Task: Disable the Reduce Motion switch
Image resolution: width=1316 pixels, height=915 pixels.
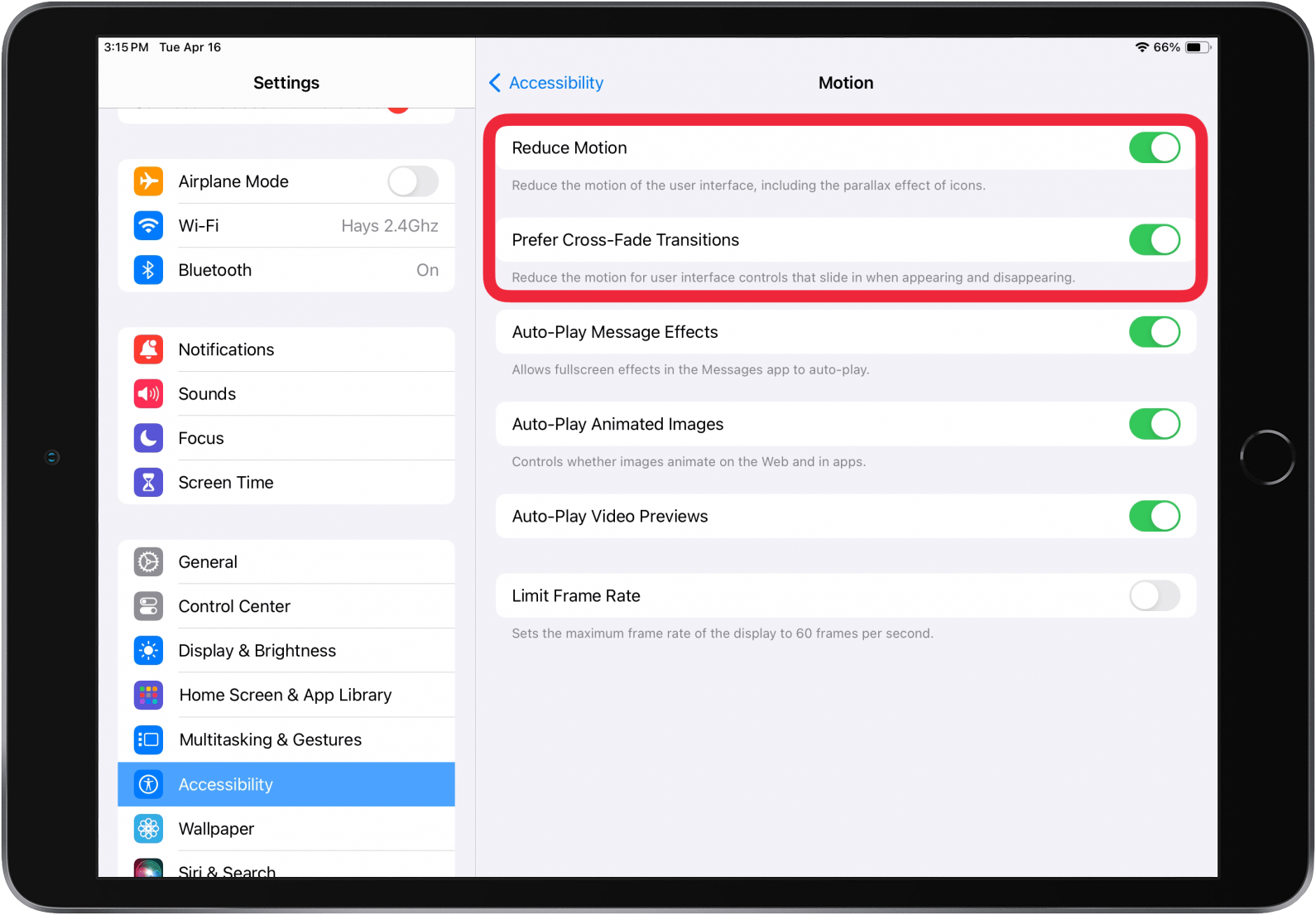Action: (1154, 148)
